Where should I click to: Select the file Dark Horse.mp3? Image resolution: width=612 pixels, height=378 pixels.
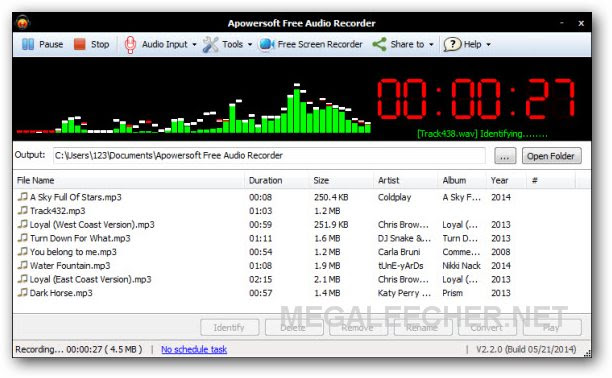(x=61, y=293)
